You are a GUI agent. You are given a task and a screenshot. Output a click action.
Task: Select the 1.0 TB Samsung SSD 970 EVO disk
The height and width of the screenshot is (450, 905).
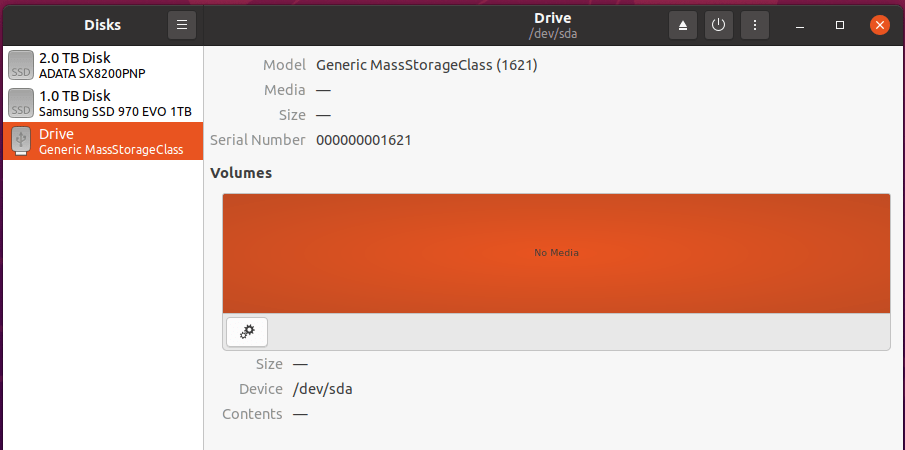pyautogui.click(x=103, y=103)
